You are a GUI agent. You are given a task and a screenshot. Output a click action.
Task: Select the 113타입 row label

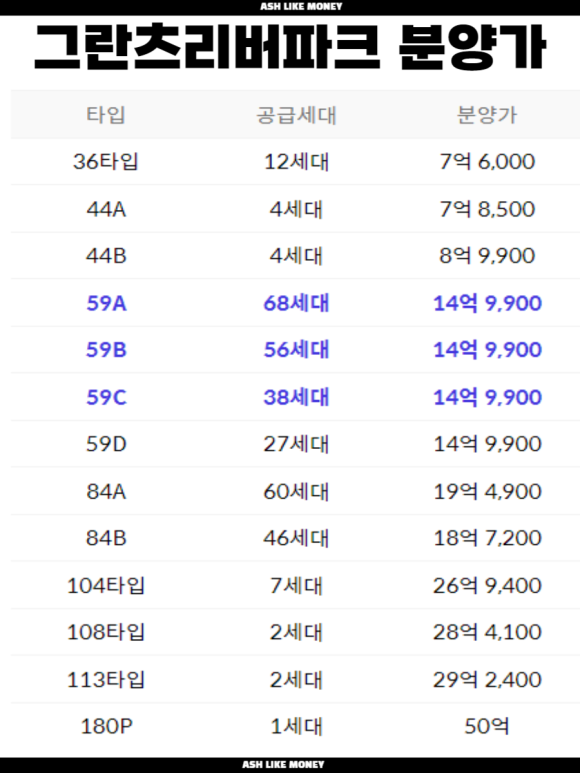(x=105, y=679)
